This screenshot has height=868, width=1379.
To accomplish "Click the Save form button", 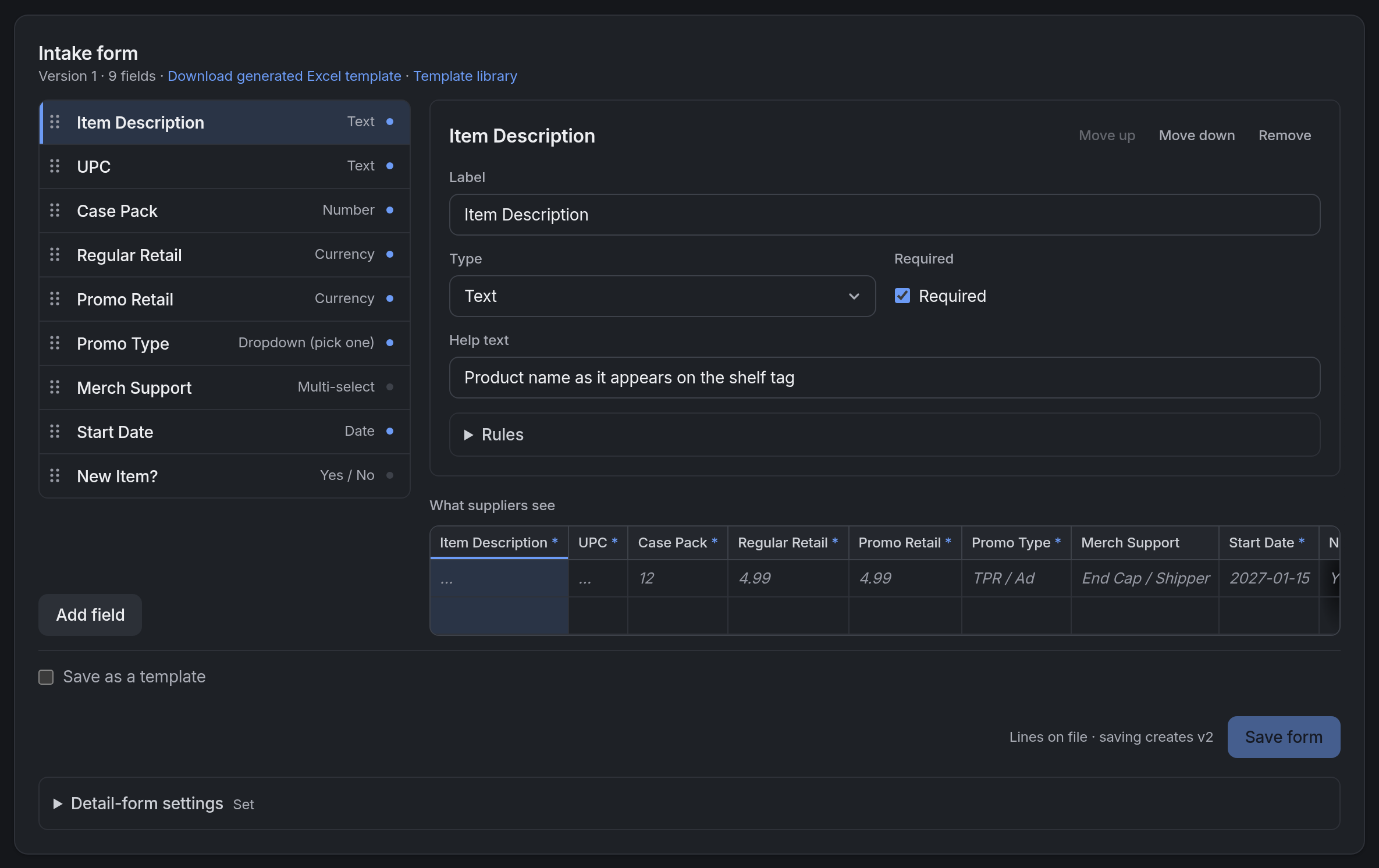I will coord(1284,737).
